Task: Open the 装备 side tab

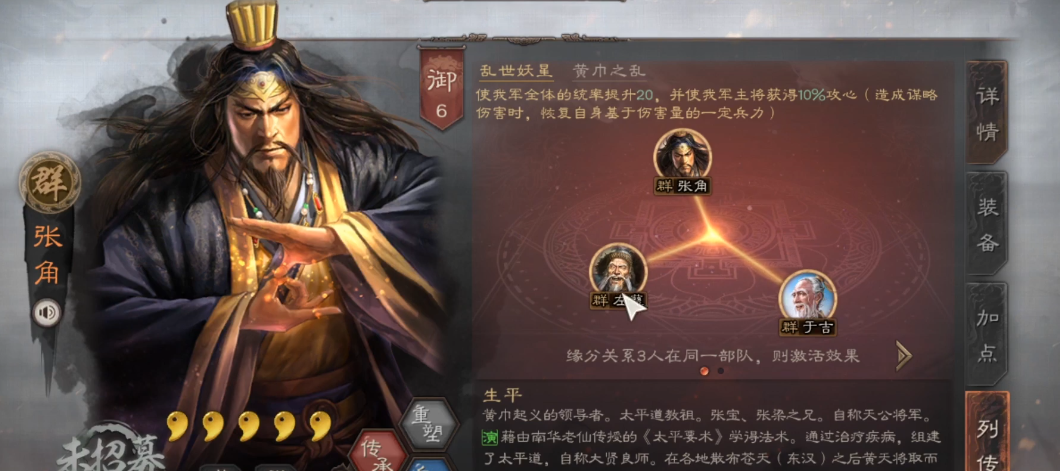Action: 986,224
